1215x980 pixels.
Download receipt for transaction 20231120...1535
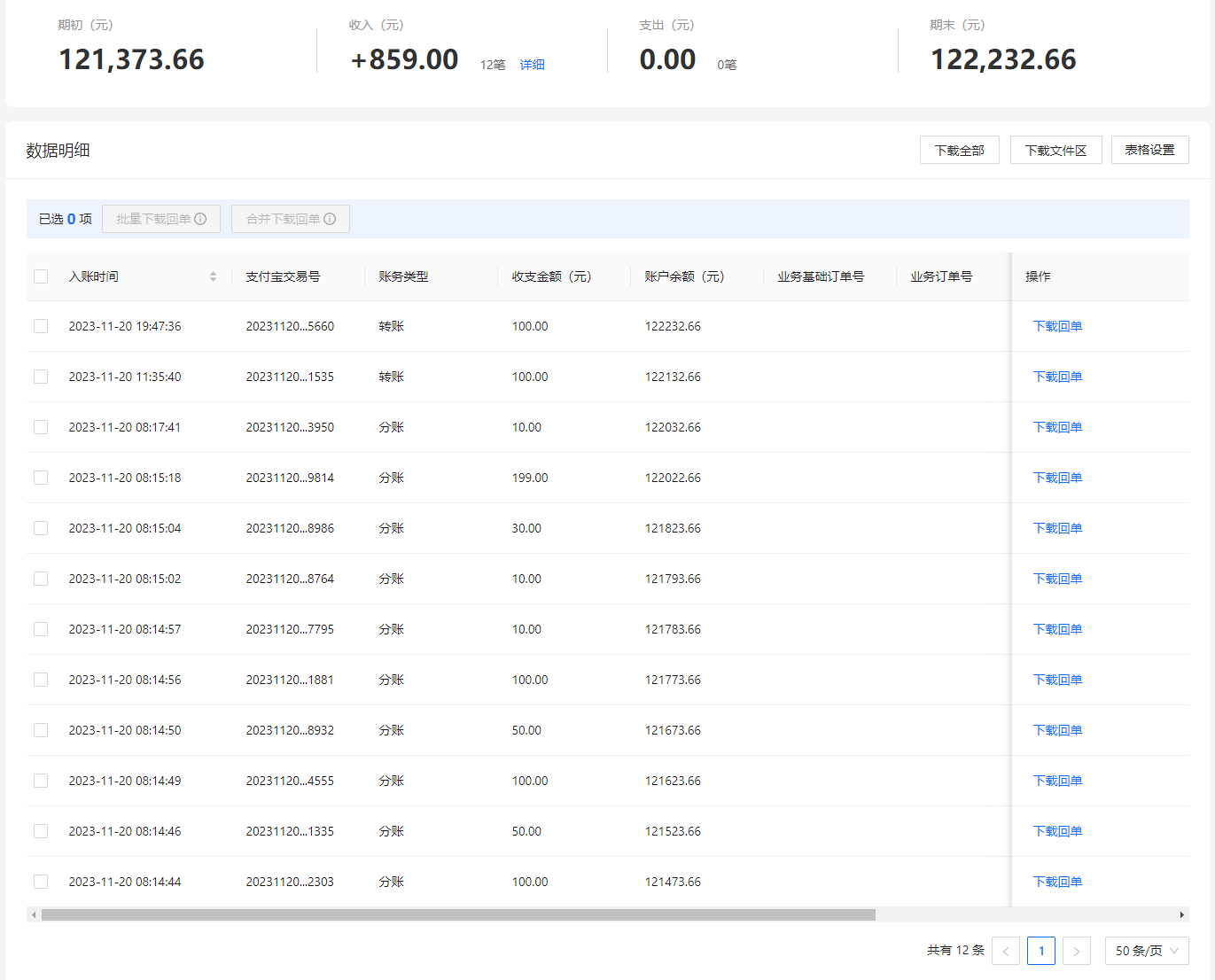[1058, 377]
